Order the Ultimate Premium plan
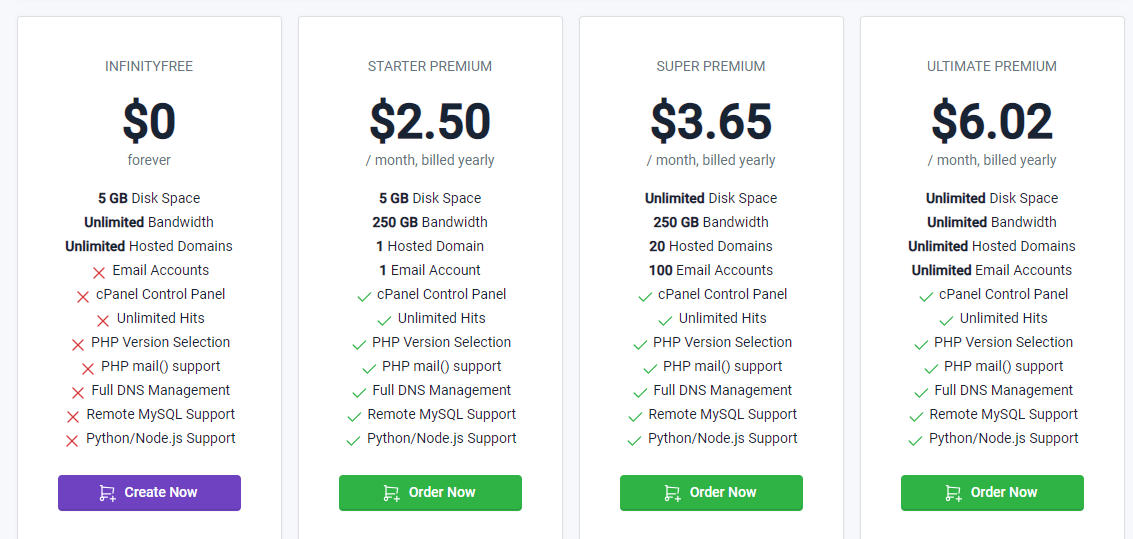This screenshot has width=1133, height=539. pyautogui.click(x=992, y=493)
